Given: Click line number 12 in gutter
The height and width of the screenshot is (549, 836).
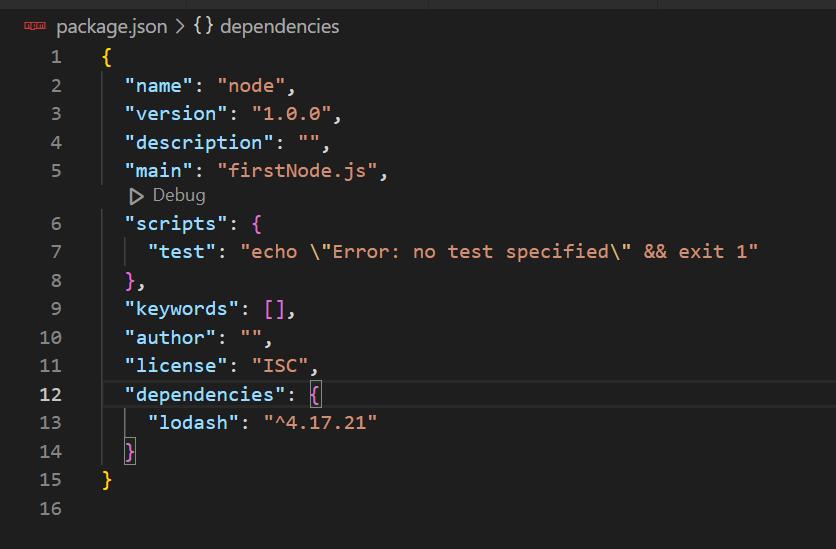Looking at the screenshot, I should pos(51,394).
